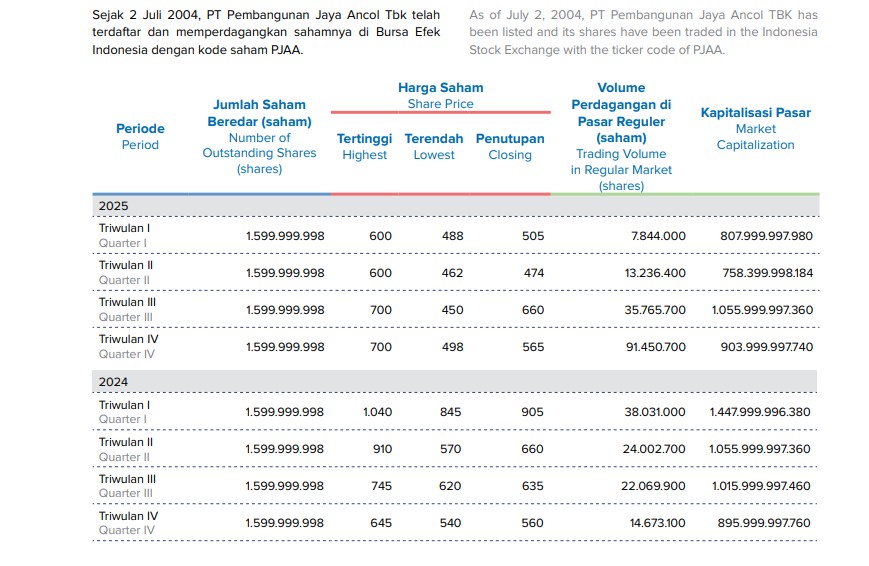Select market capitalization value 1.447.999.996.380
This screenshot has height=566, width=869.
click(760, 412)
